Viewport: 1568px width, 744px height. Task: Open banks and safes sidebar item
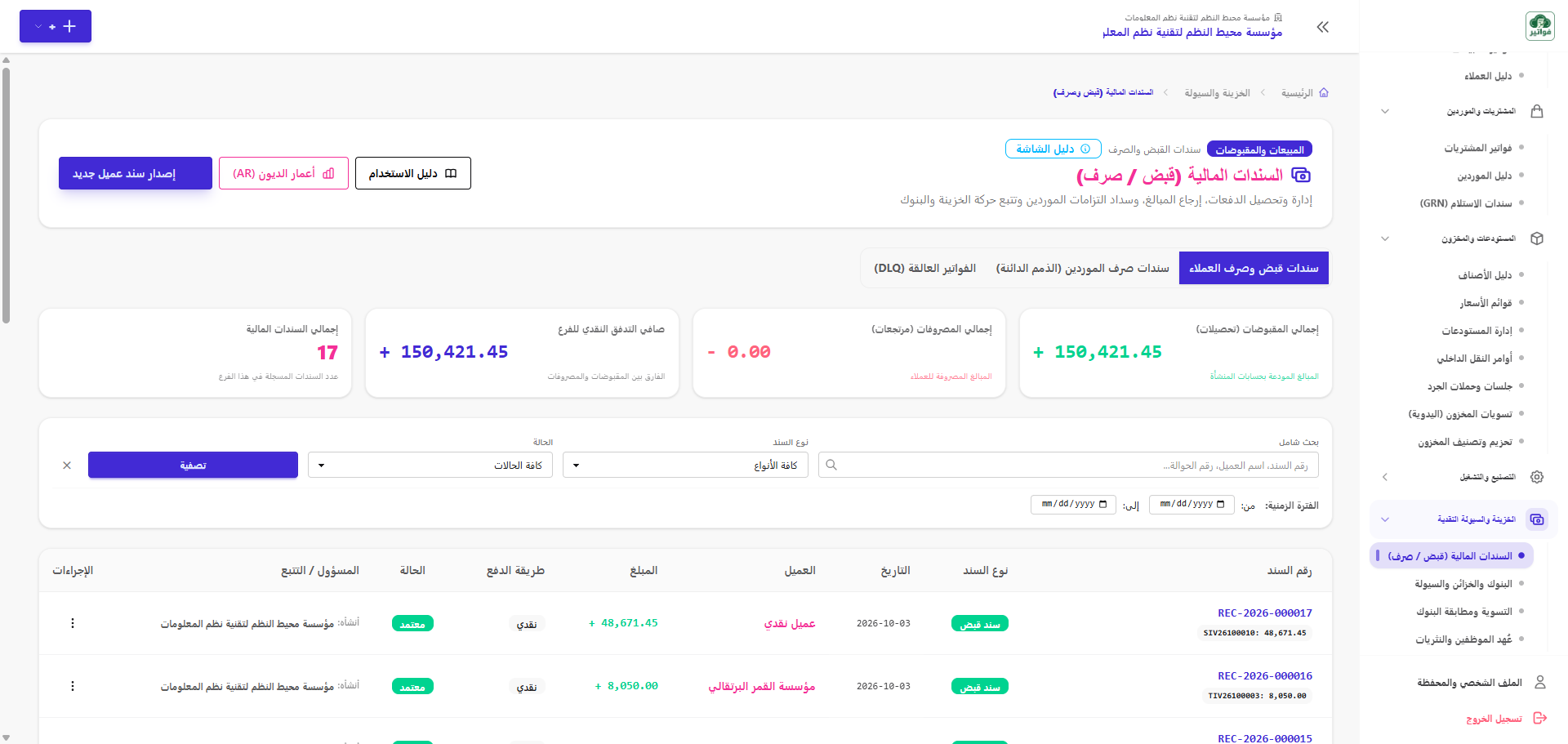[1463, 584]
